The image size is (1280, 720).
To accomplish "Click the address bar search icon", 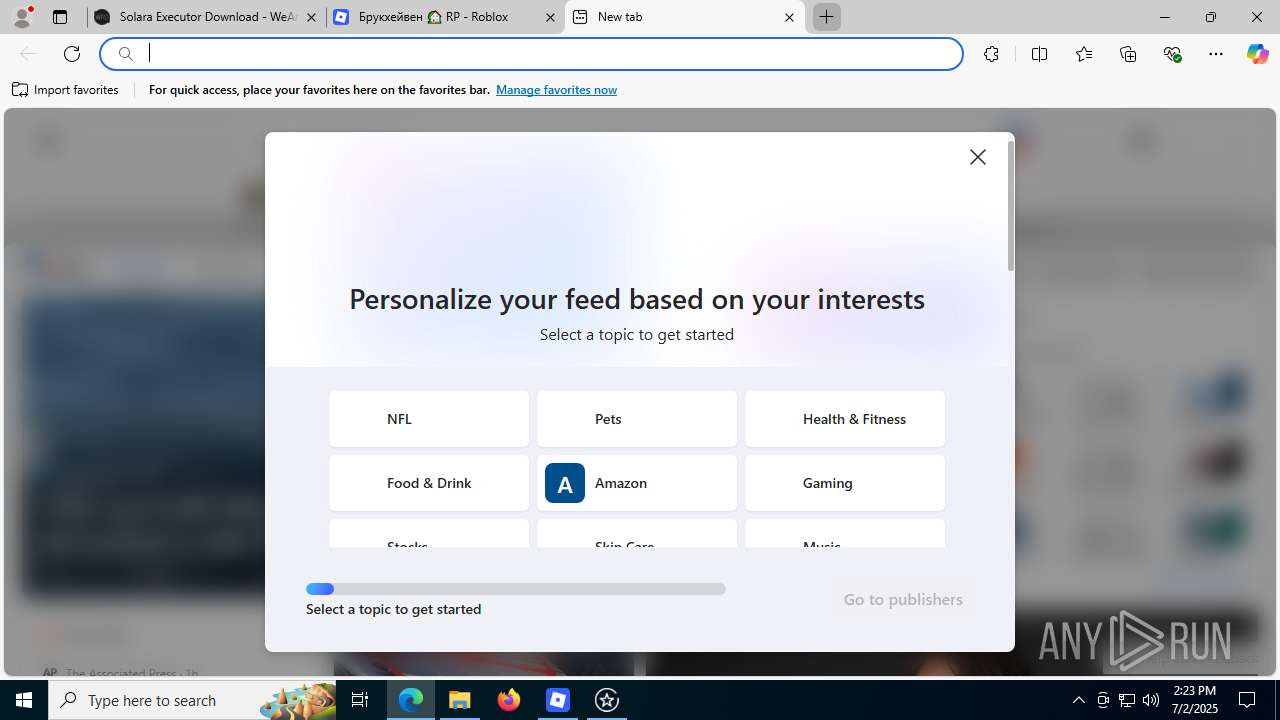I will click(x=126, y=54).
